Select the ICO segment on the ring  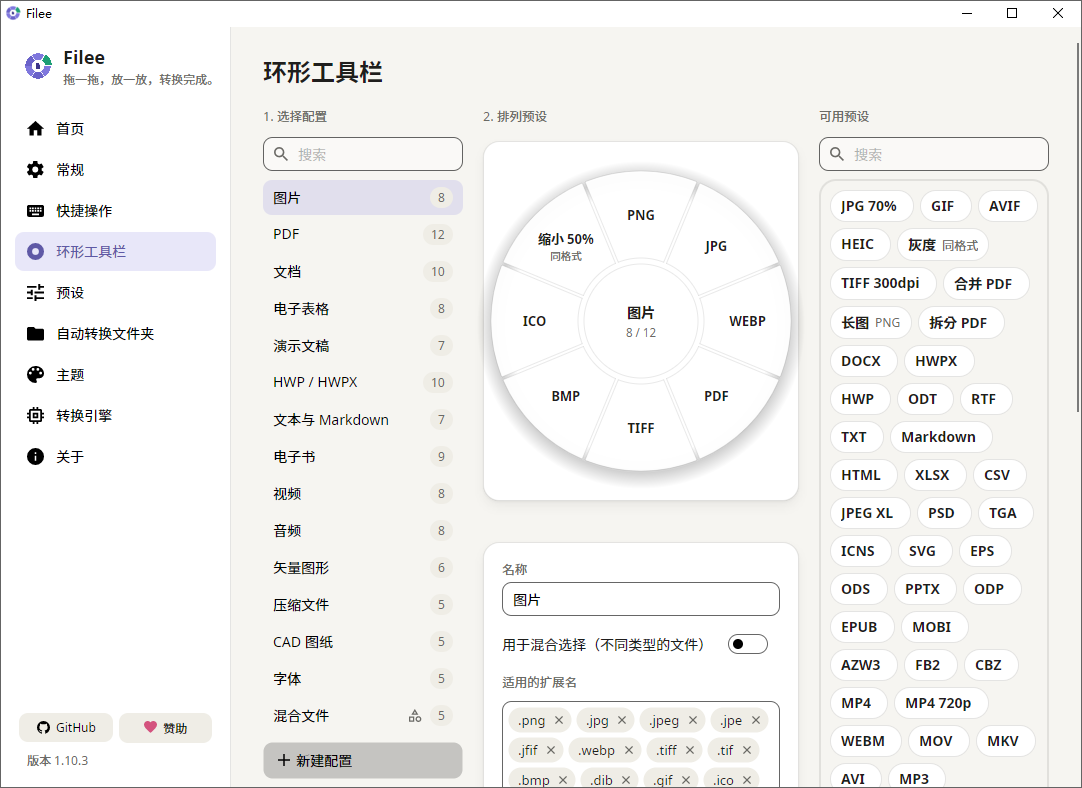(x=534, y=321)
